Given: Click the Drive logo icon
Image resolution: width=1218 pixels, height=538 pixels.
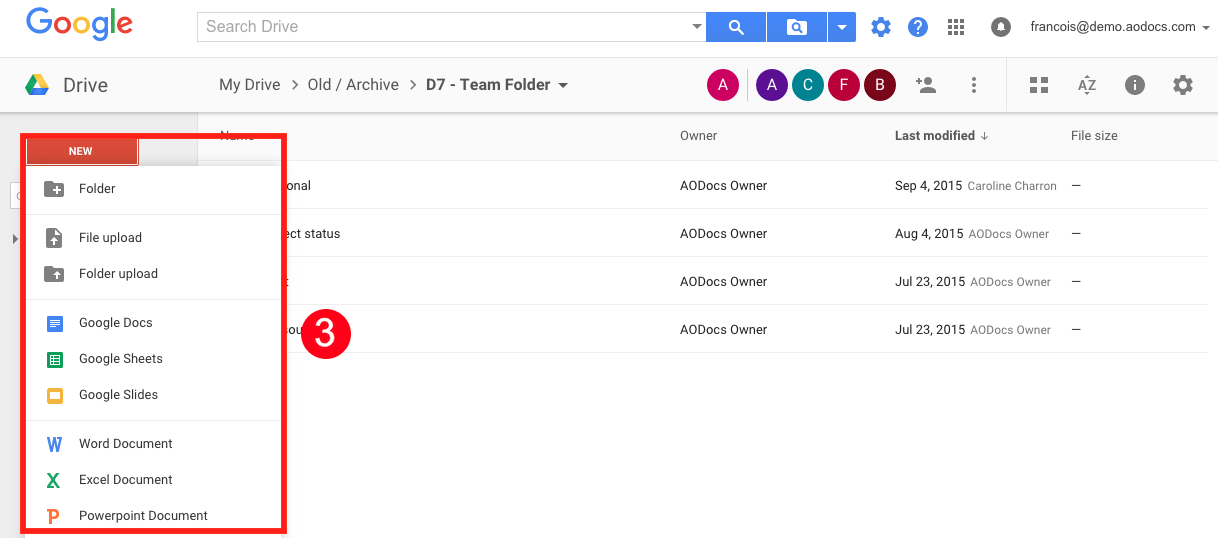Looking at the screenshot, I should [x=38, y=85].
